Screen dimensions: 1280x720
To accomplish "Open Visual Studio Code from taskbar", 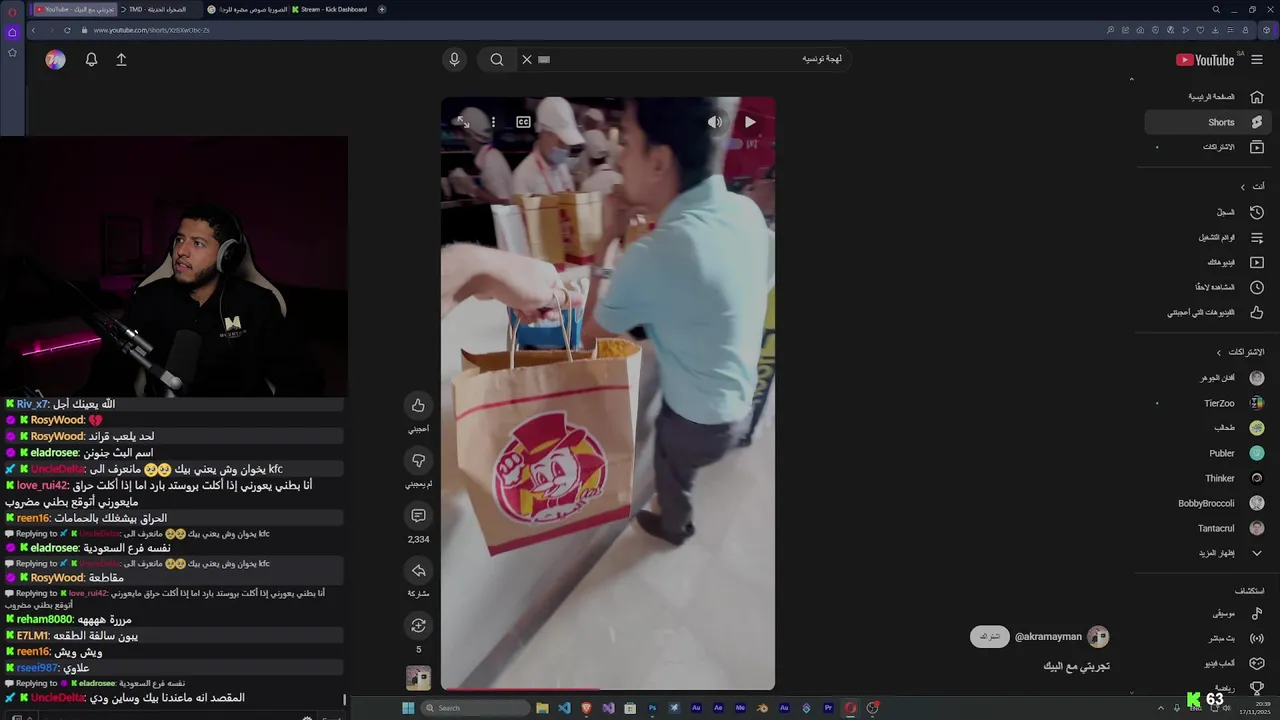I will pos(564,708).
